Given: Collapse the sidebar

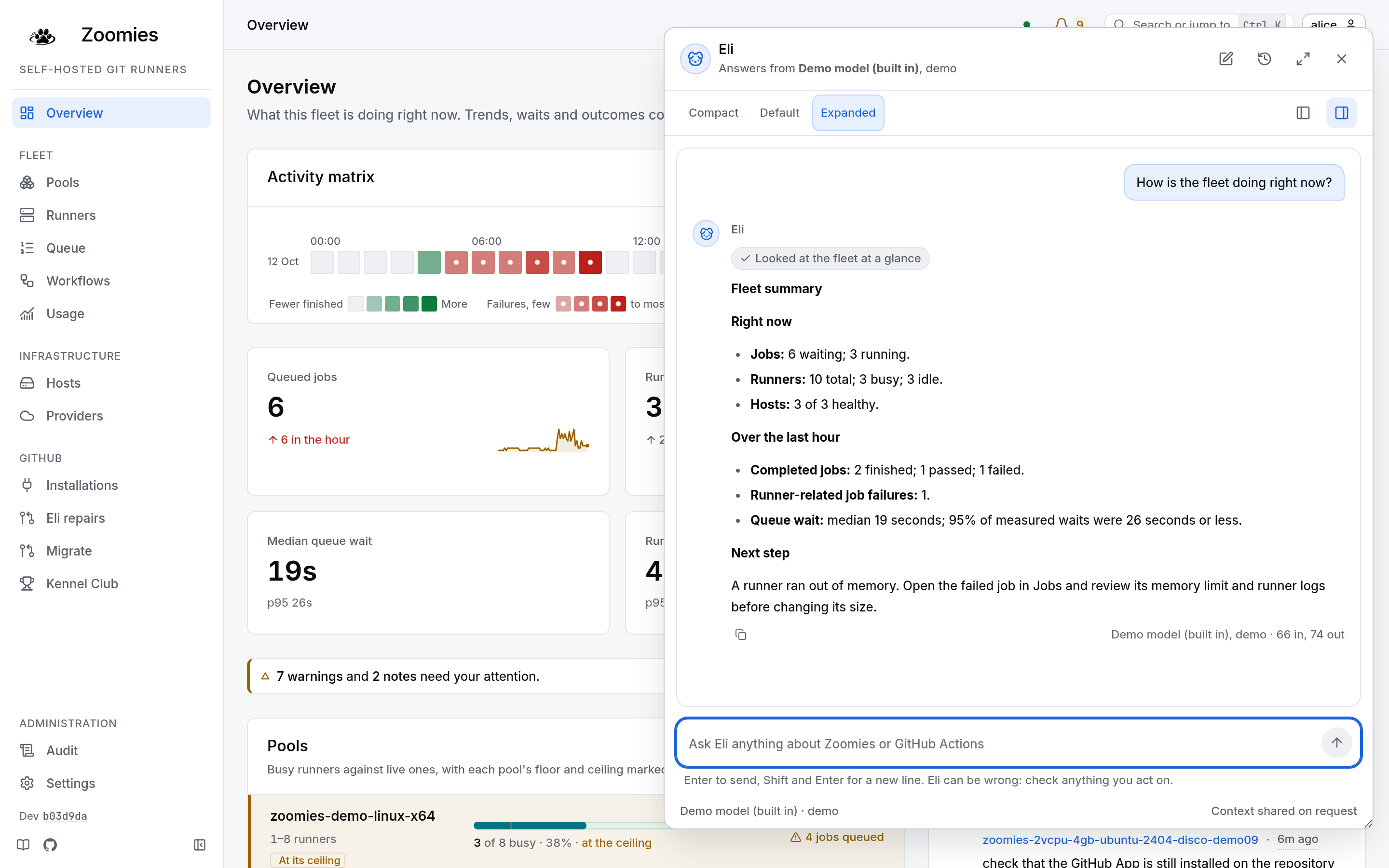Looking at the screenshot, I should (199, 844).
